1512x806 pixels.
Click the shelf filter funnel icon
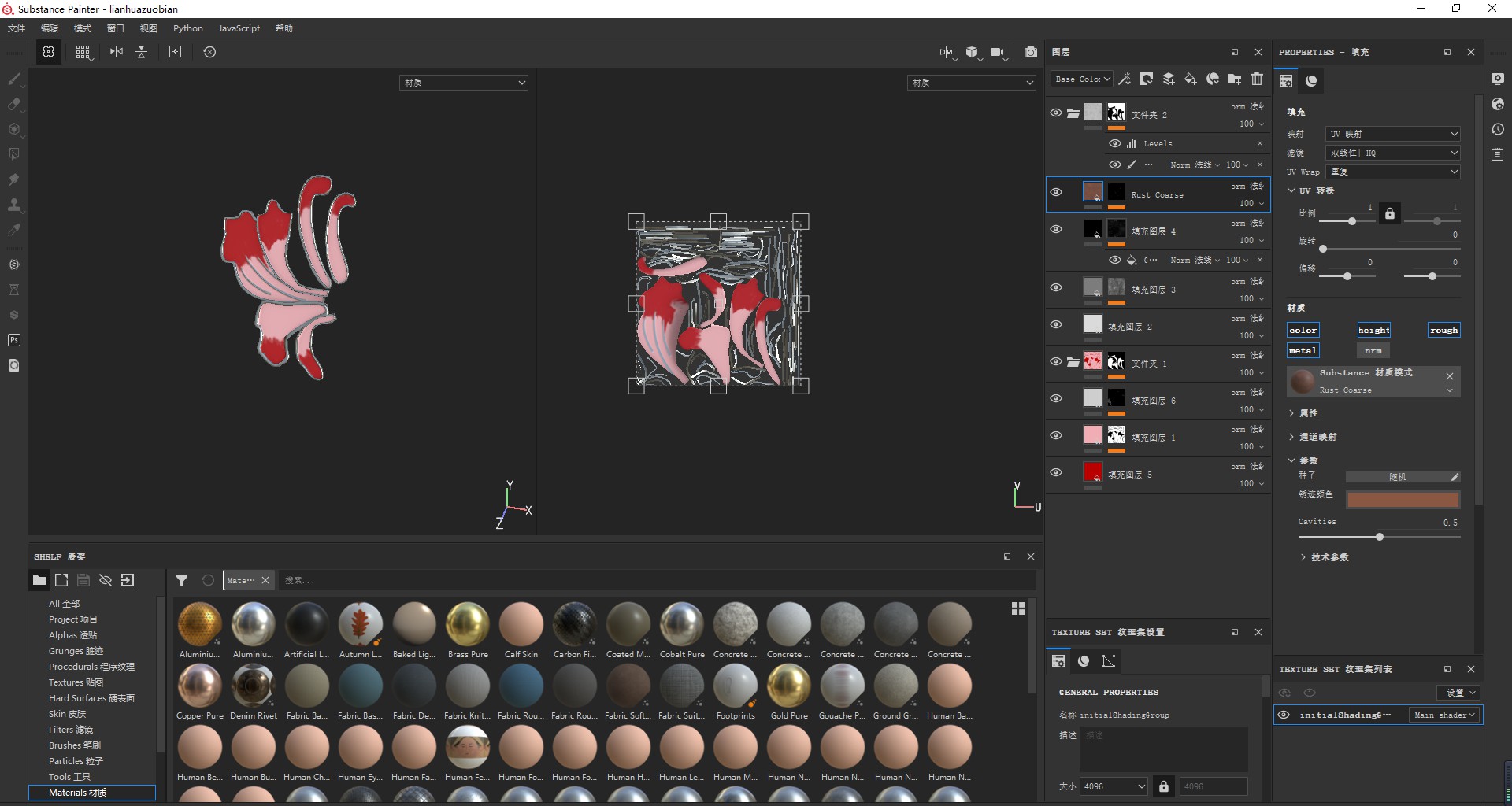click(x=182, y=580)
